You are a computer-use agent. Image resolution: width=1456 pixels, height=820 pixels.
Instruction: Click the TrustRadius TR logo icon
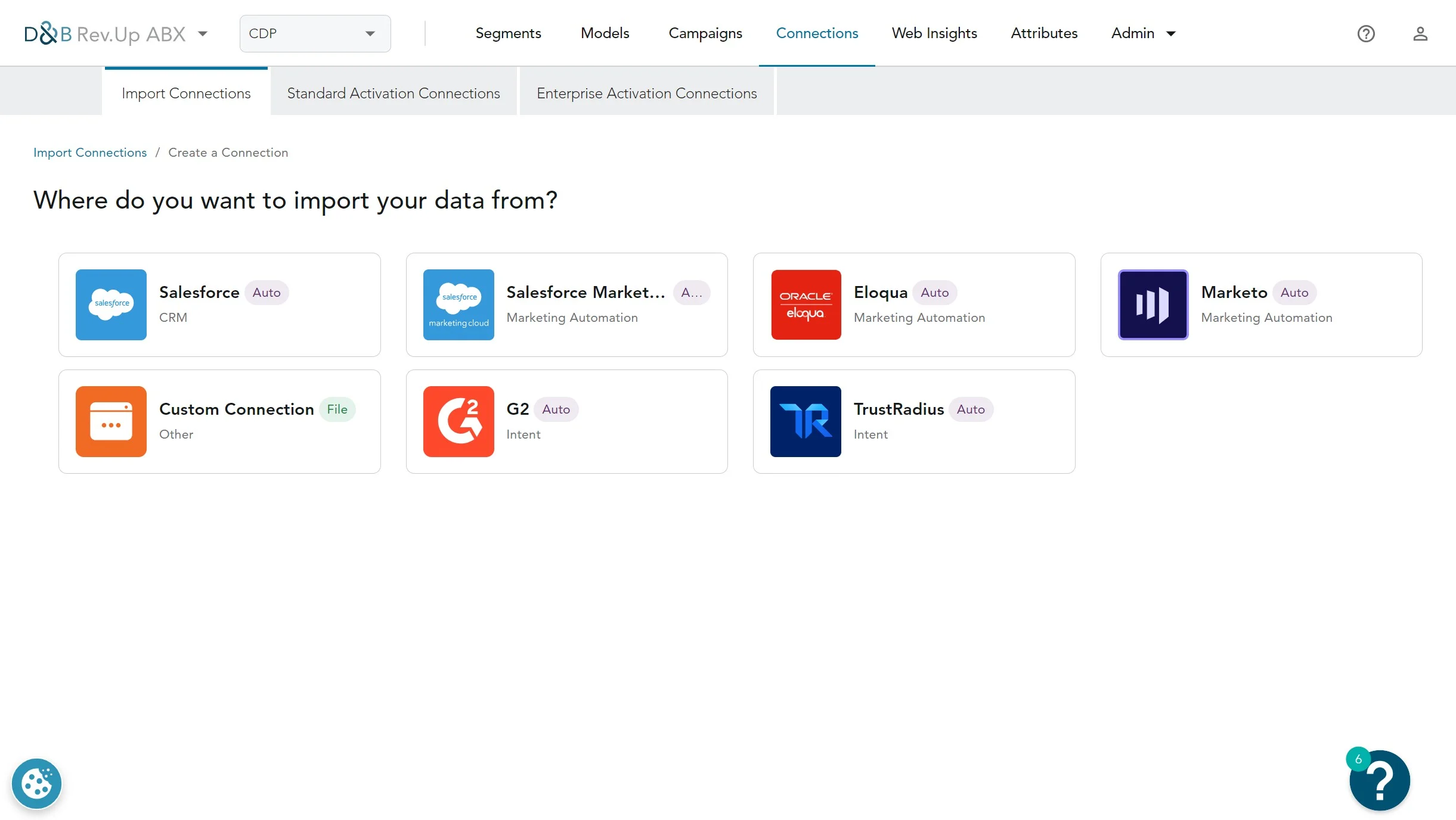(806, 421)
